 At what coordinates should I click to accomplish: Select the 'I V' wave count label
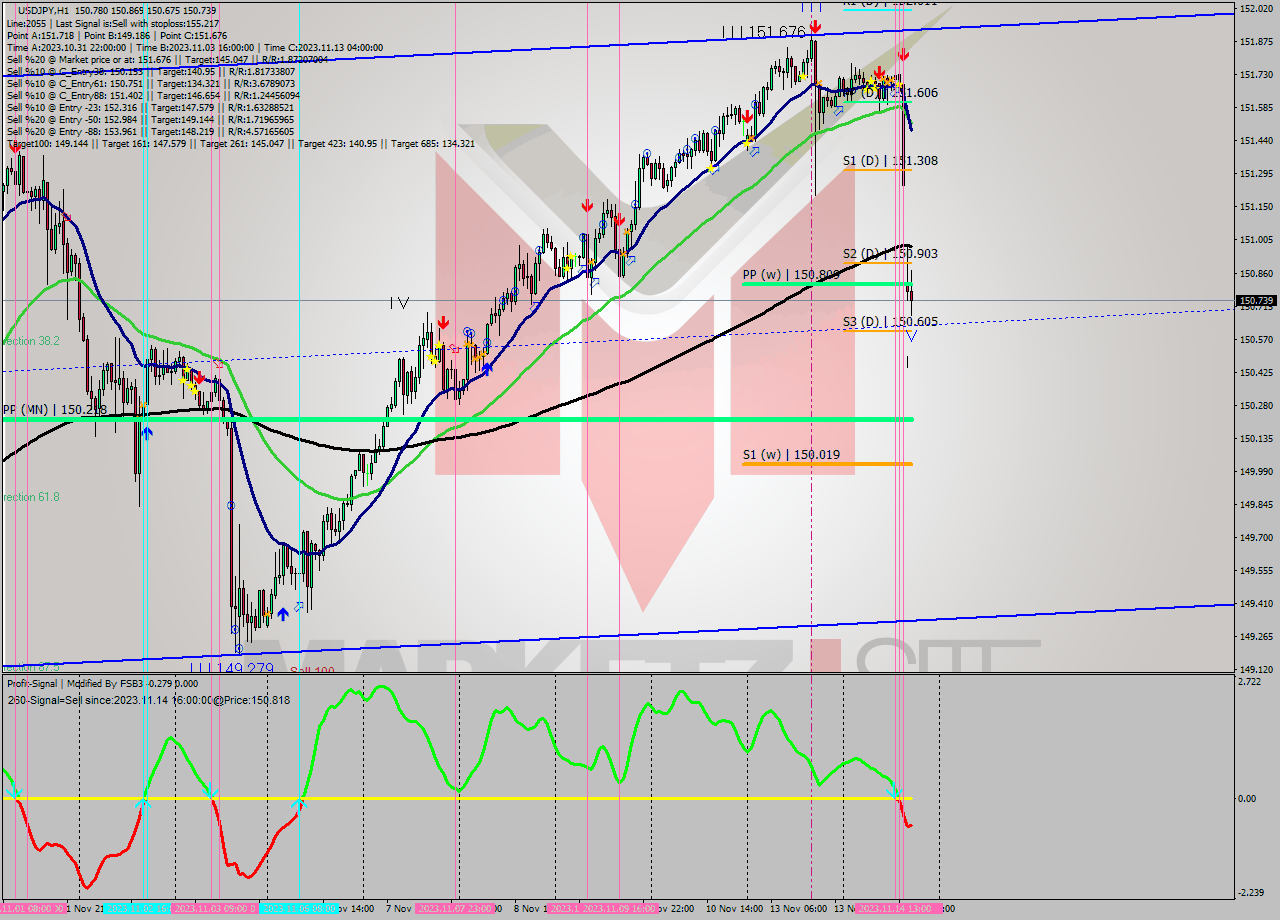(400, 301)
